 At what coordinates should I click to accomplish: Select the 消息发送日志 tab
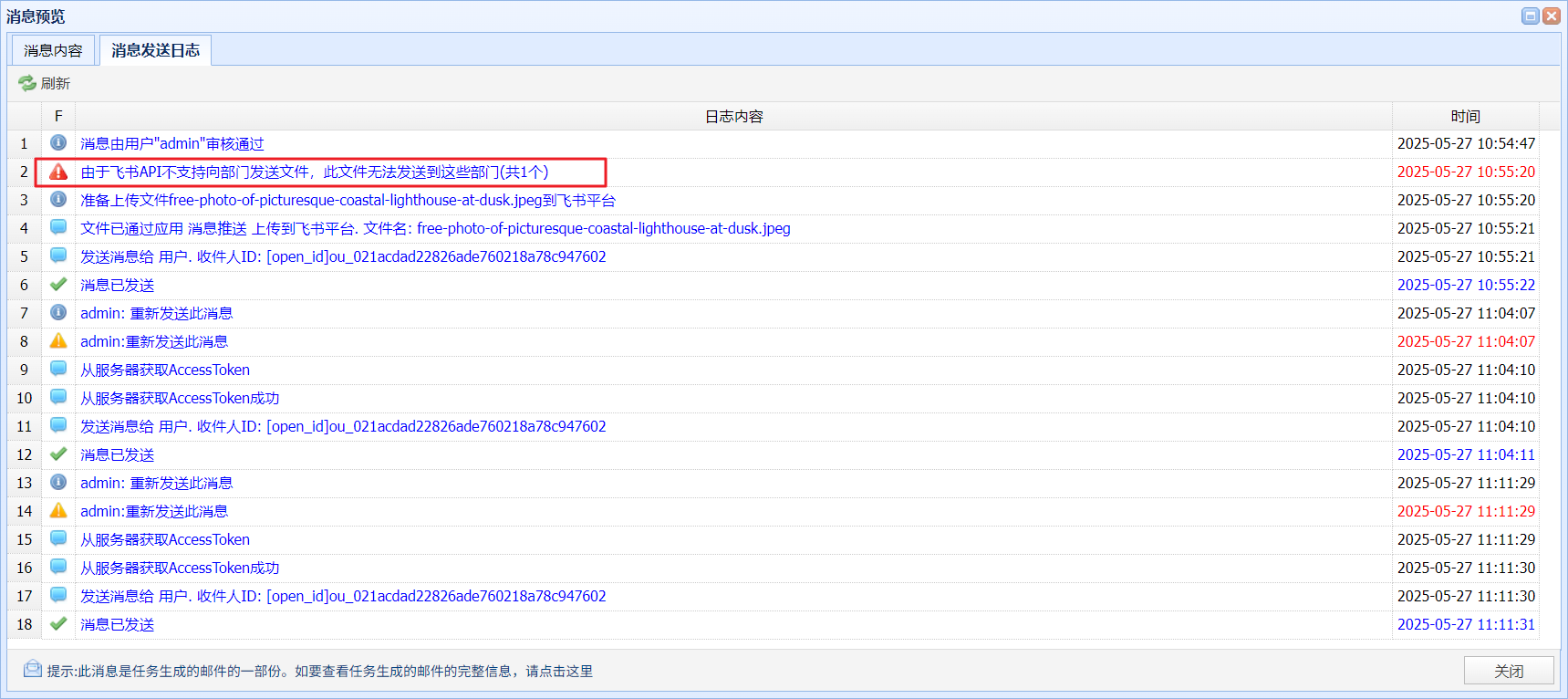pos(156,50)
